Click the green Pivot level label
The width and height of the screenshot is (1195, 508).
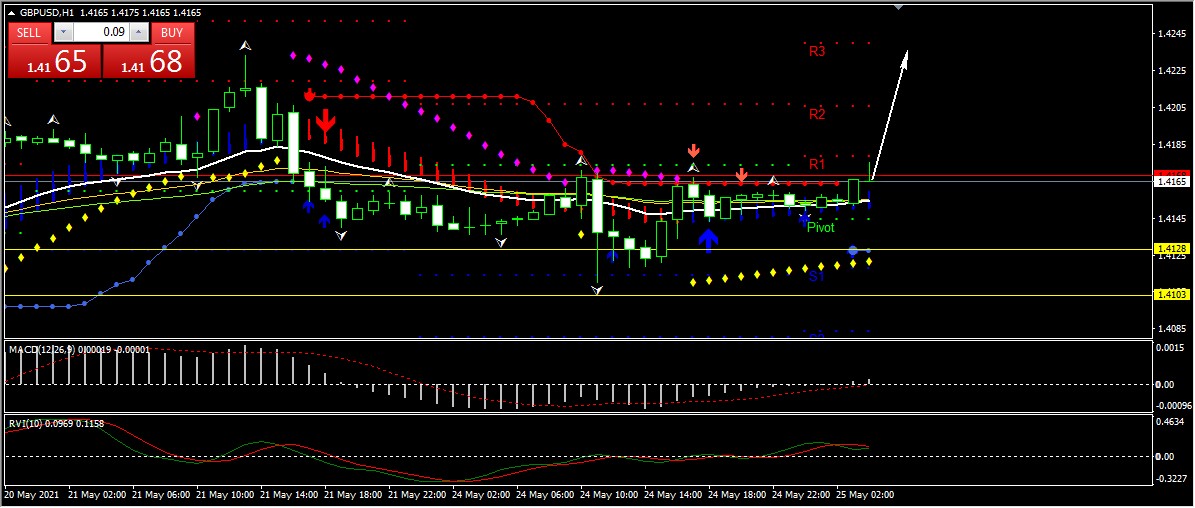(x=820, y=228)
